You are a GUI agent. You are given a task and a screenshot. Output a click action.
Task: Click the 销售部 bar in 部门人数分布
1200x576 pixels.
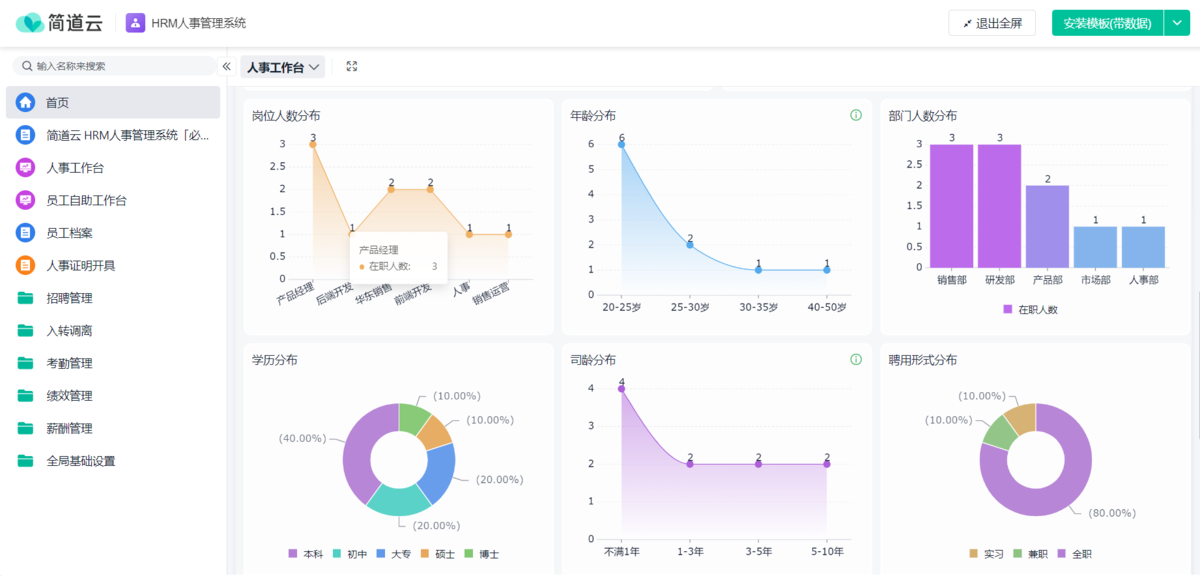pos(951,205)
